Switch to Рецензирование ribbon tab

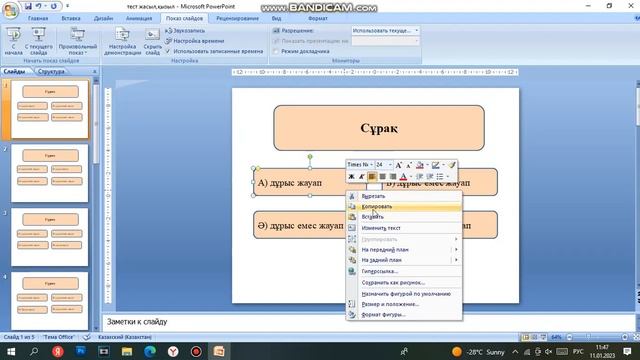[237, 18]
